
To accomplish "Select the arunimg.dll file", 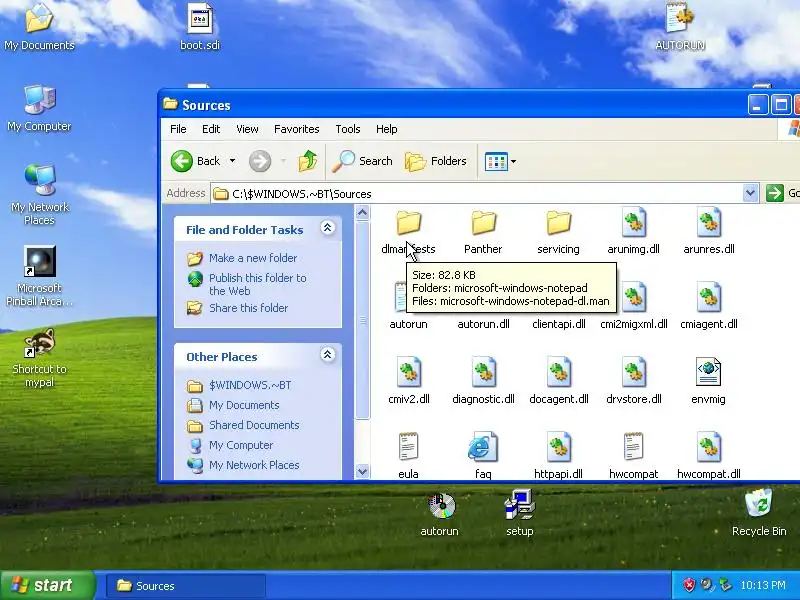I will tap(633, 232).
